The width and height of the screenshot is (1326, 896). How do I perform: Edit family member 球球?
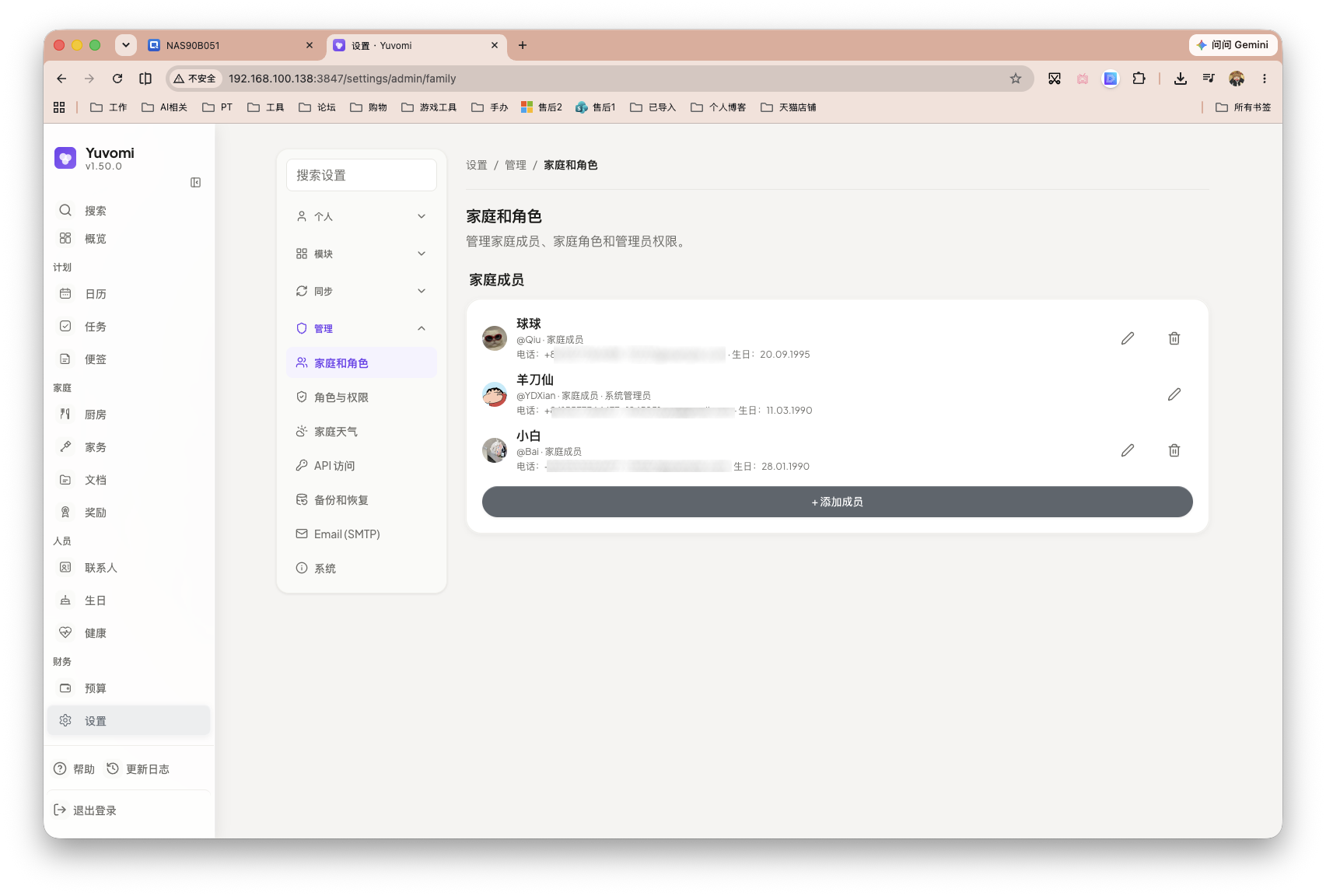coord(1127,338)
